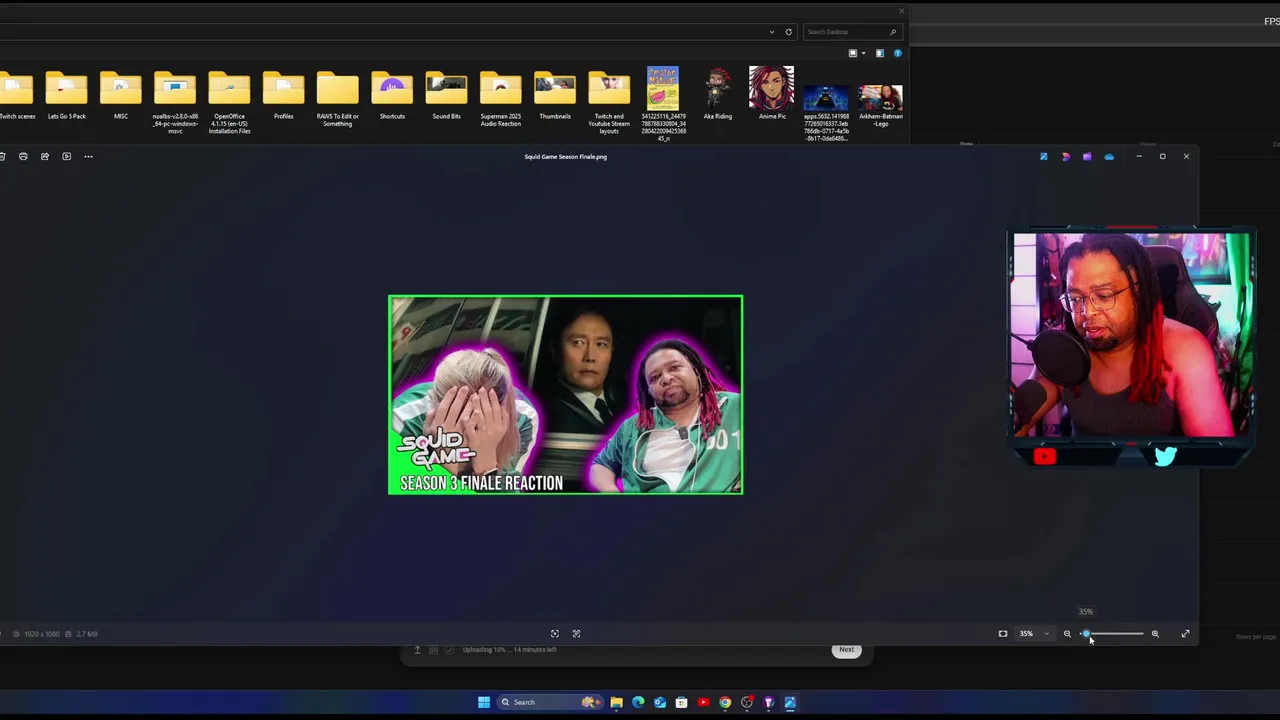Enter fullscreen using the expand arrows icon
Image resolution: width=1280 pixels, height=720 pixels.
click(1185, 634)
